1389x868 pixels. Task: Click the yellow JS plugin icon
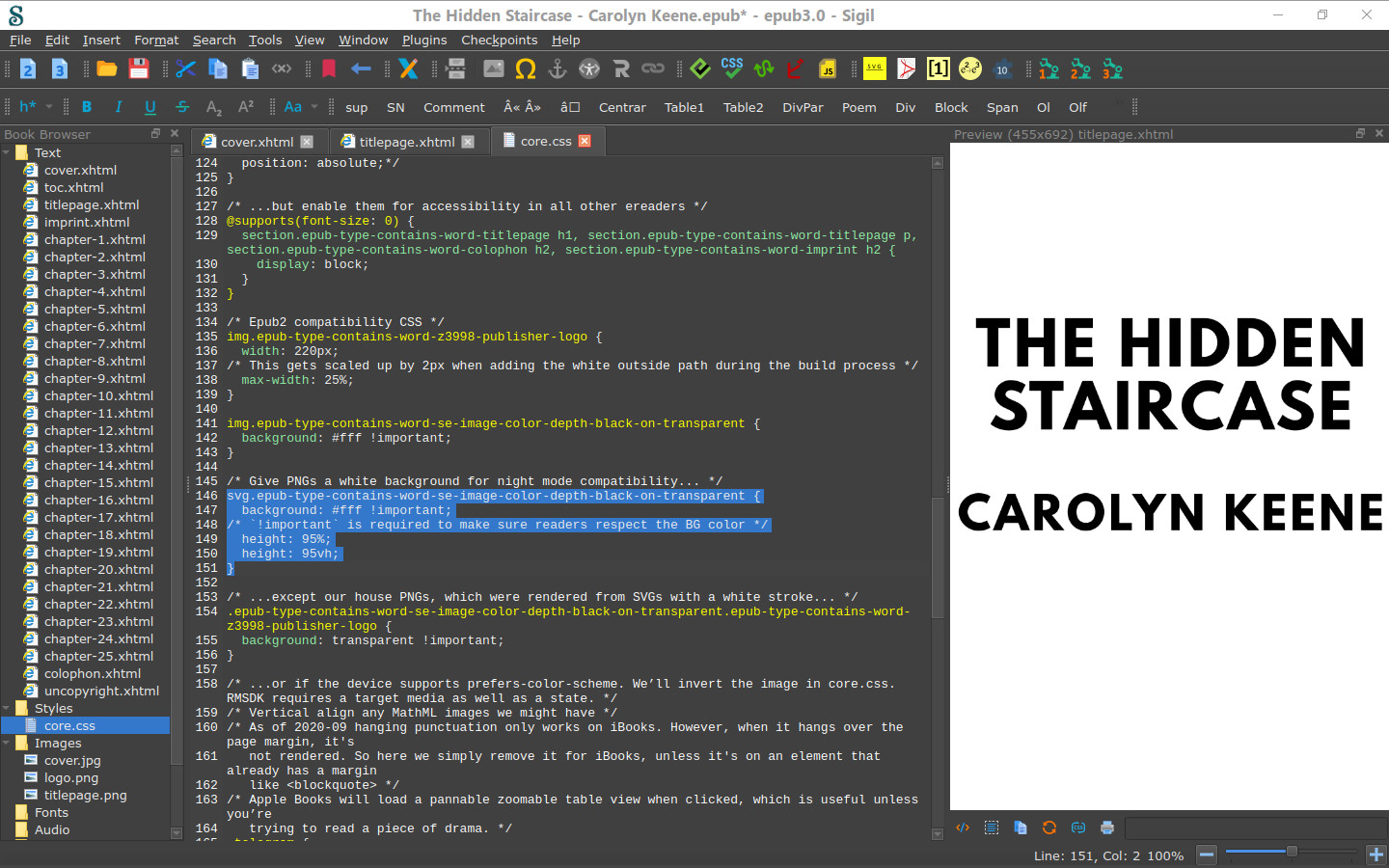click(x=828, y=69)
